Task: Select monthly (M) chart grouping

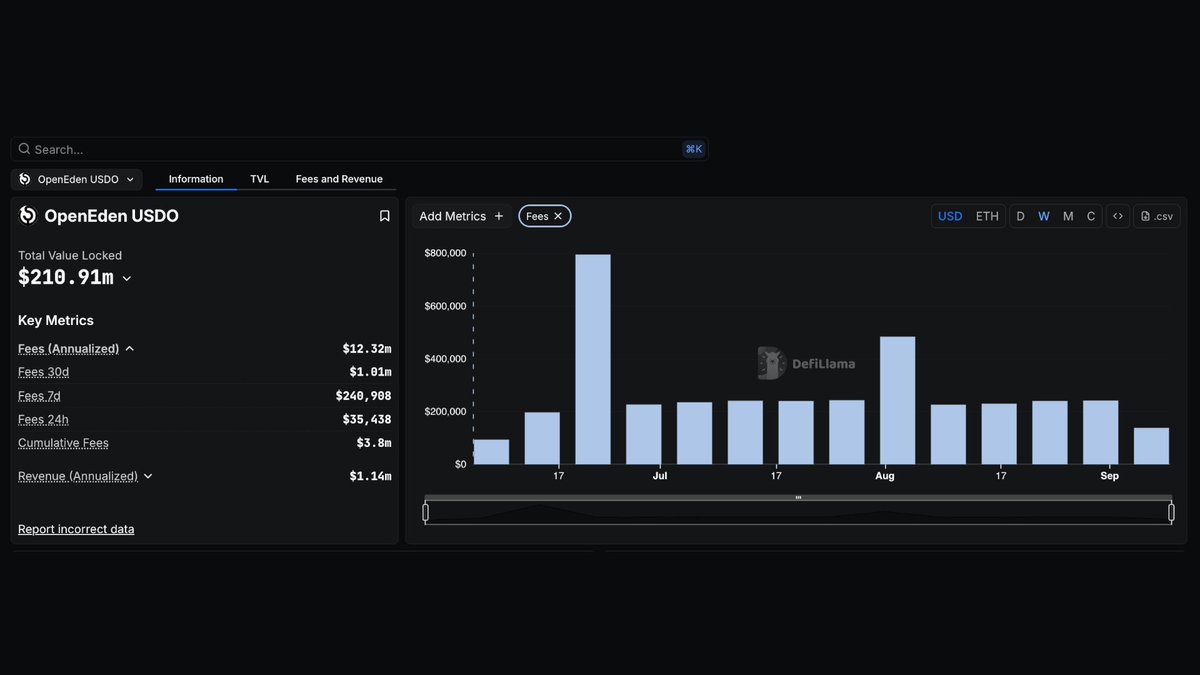Action: coord(1068,216)
